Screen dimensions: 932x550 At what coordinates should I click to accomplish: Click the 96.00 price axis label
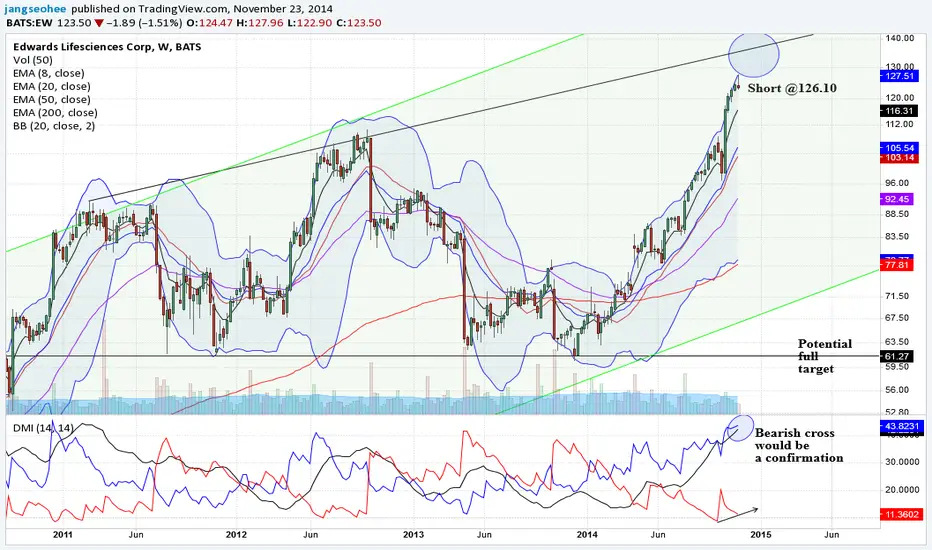tap(897, 183)
